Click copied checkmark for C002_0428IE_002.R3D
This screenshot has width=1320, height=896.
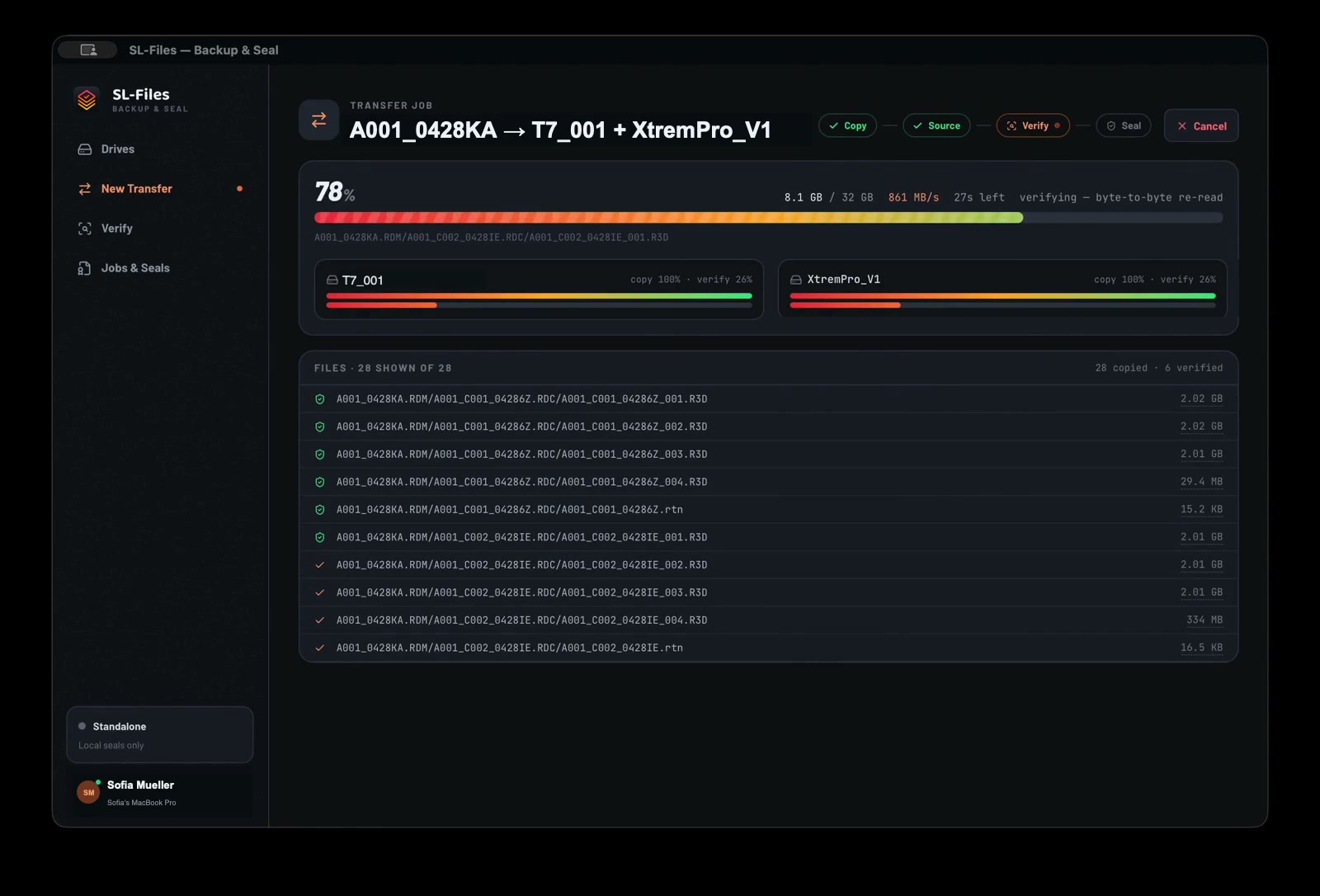[320, 565]
